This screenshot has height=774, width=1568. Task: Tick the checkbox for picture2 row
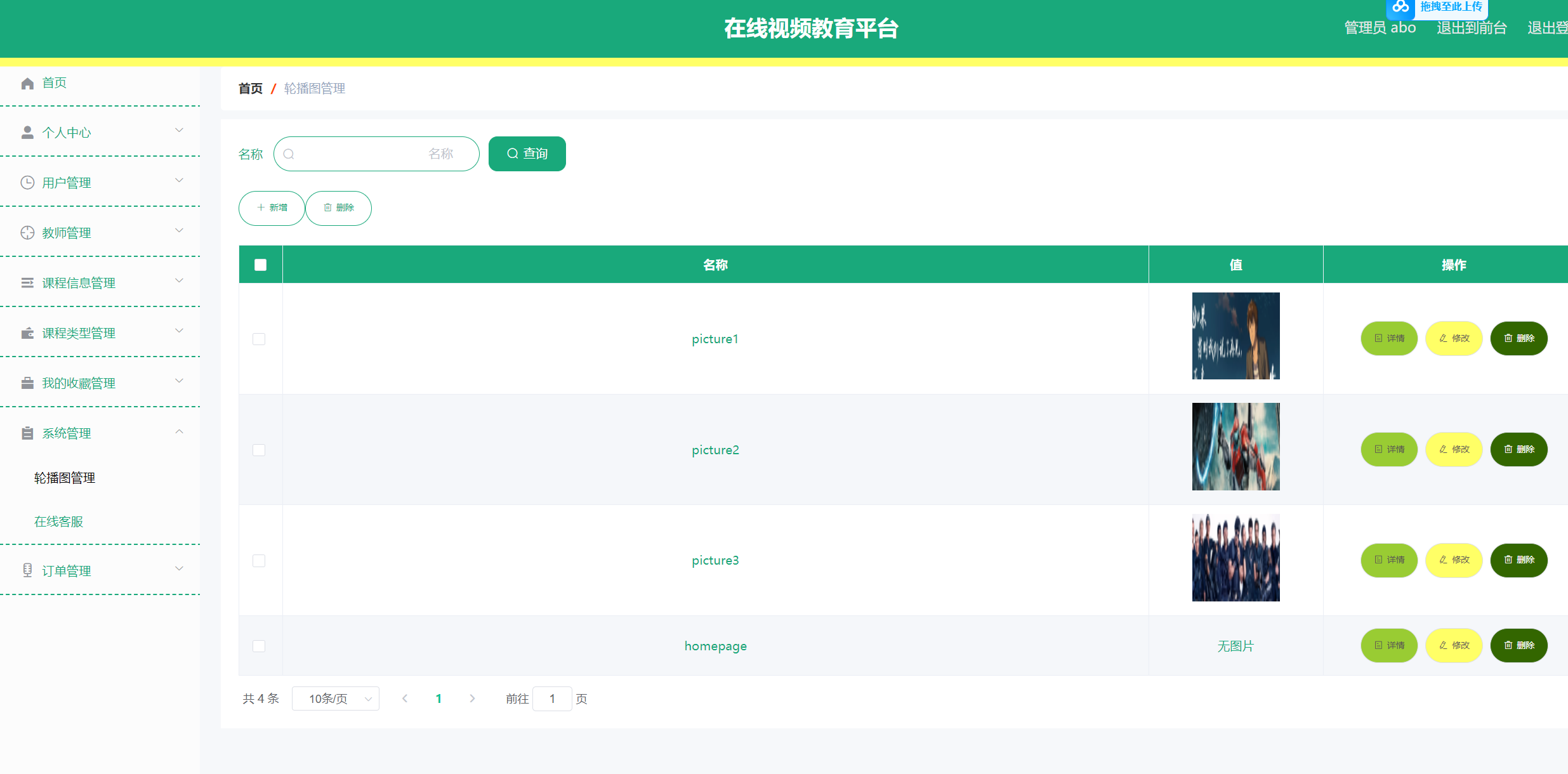point(259,450)
